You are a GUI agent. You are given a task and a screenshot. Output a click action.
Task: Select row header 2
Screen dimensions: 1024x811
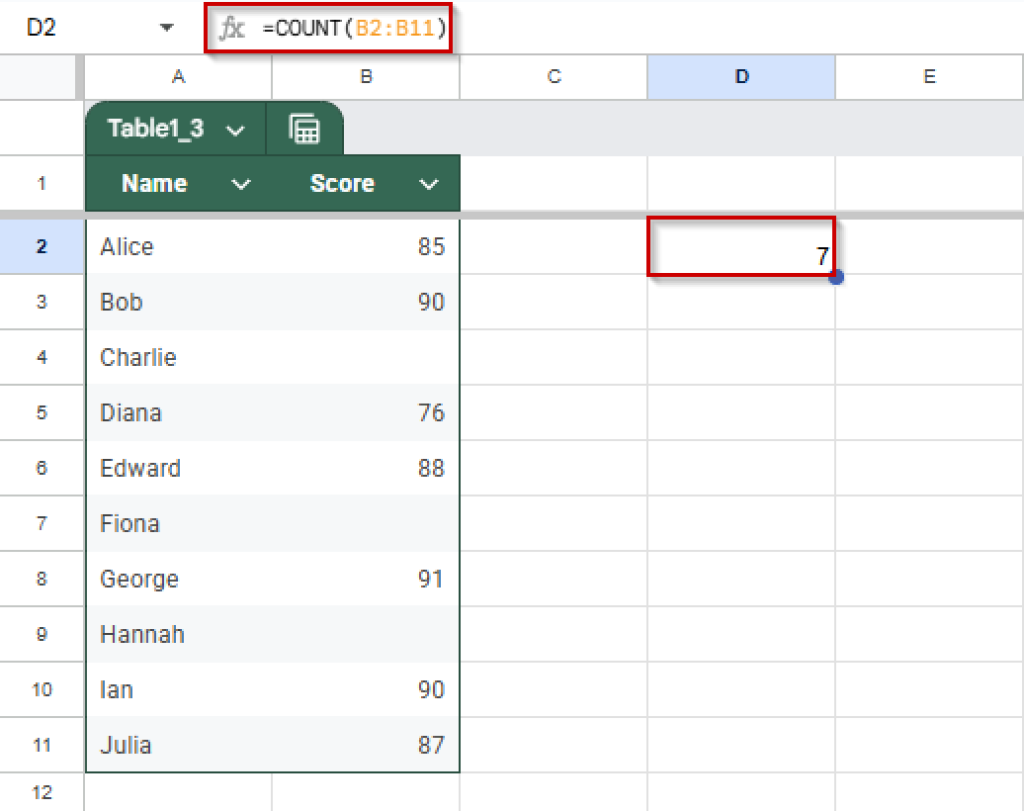pos(41,247)
